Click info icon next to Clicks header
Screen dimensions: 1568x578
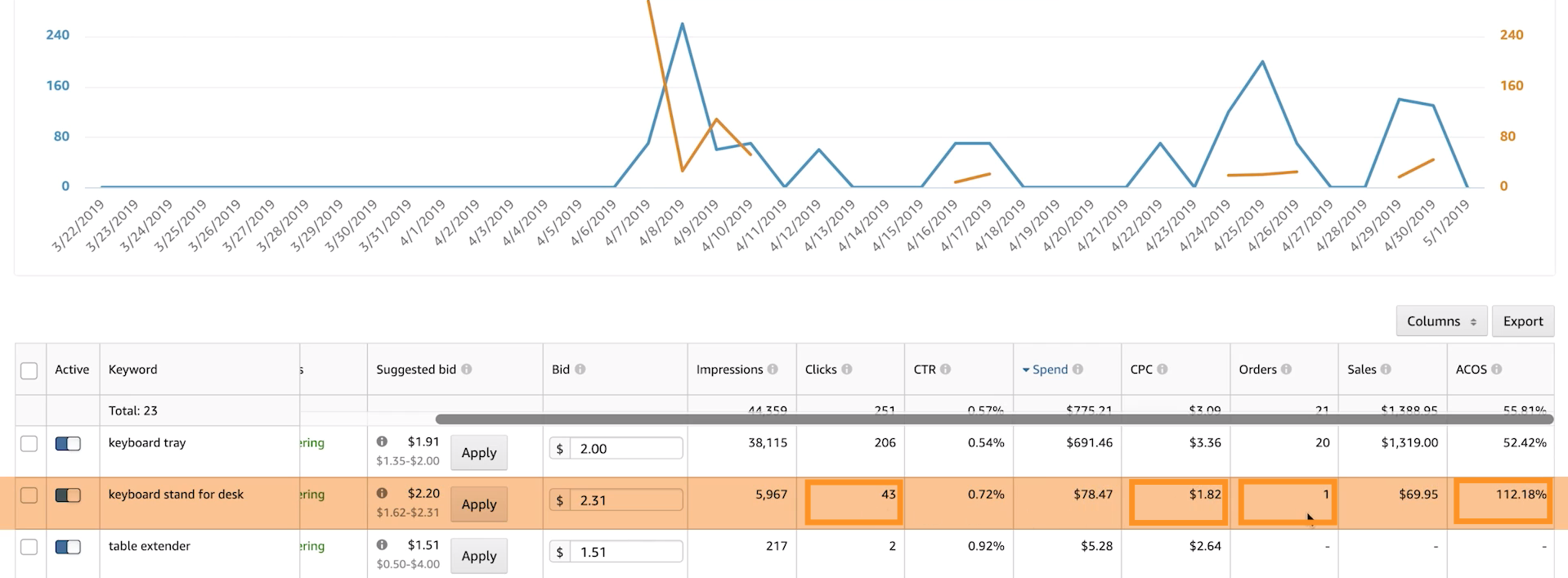point(847,370)
